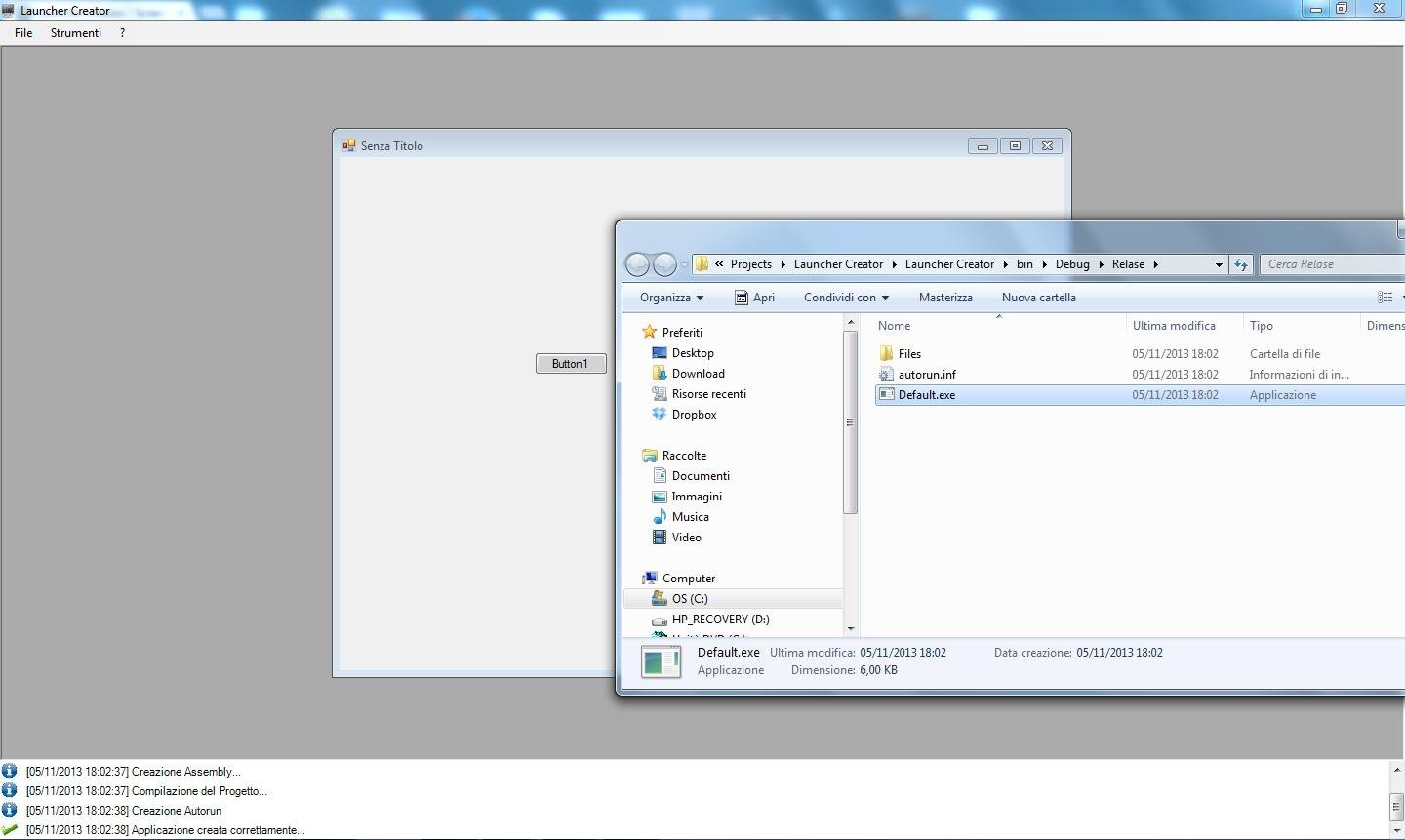This screenshot has width=1405, height=840.
Task: Click the Default.exe preview thumbnail in details pane
Action: pyautogui.click(x=661, y=661)
